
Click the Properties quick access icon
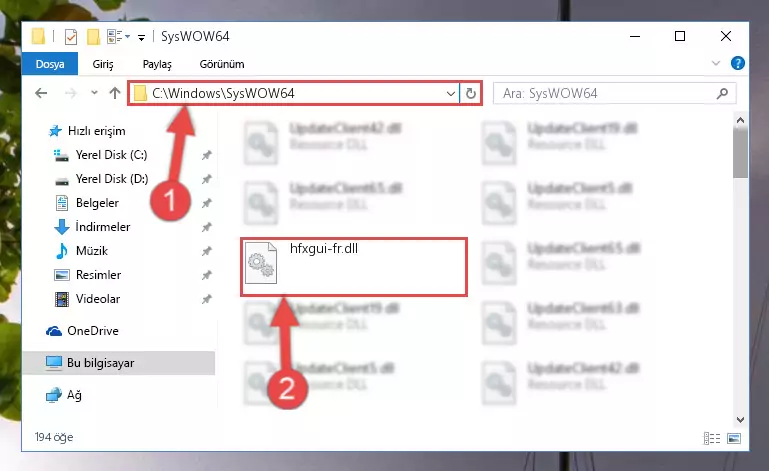click(x=71, y=36)
